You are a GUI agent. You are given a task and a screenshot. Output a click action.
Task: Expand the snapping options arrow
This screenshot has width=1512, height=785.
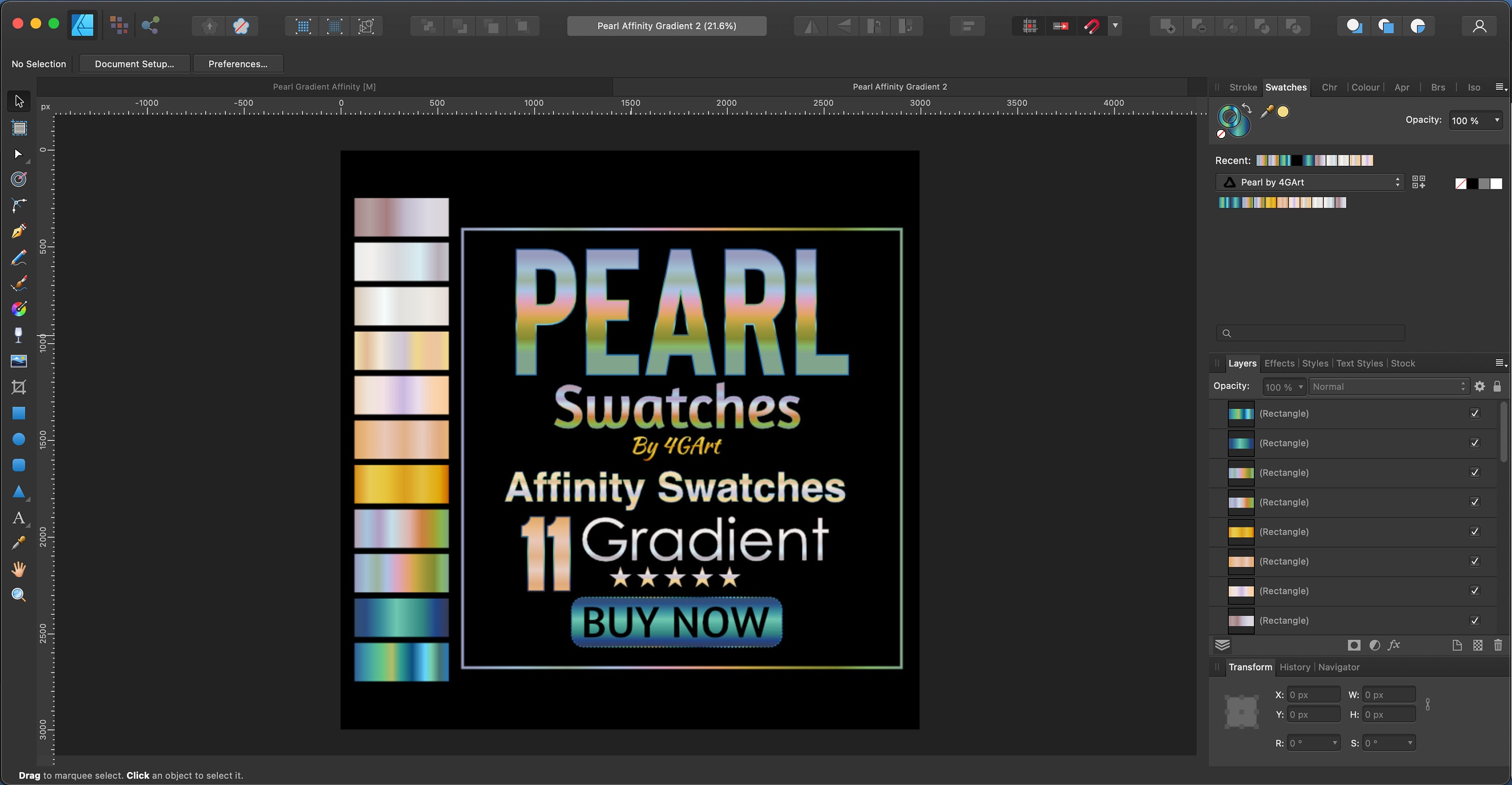pos(1115,26)
